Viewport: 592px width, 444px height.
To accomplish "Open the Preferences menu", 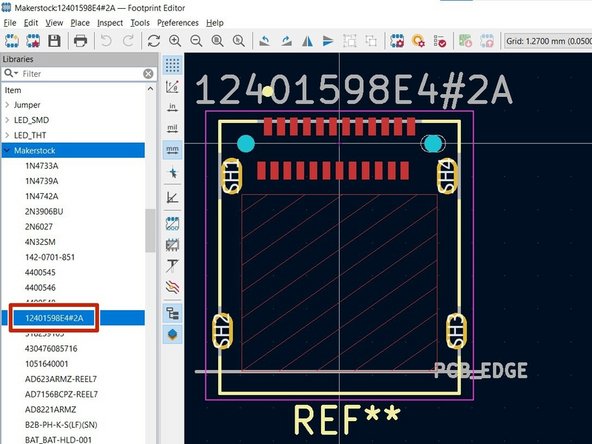I will click(178, 23).
